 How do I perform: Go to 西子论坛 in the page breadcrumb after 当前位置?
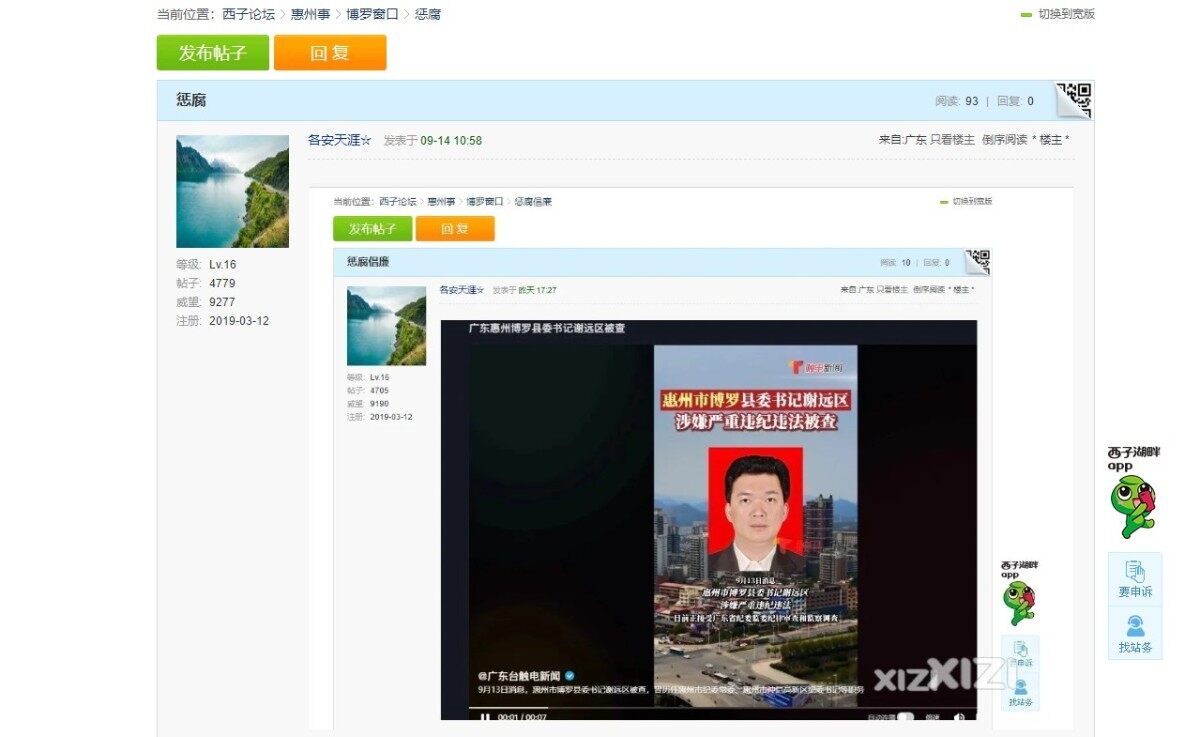[x=248, y=14]
